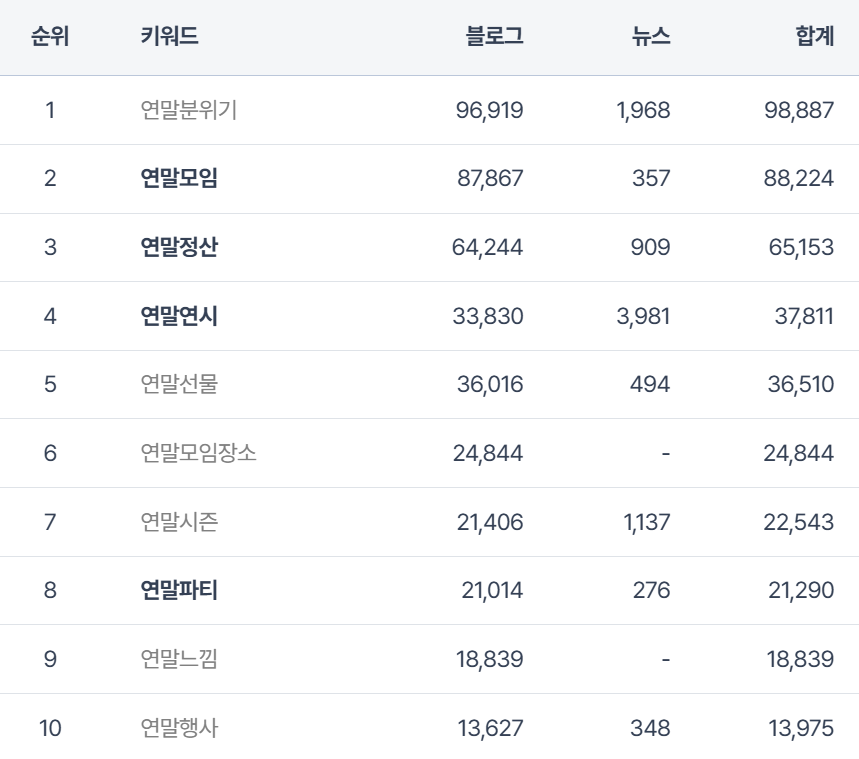Screen dimensions: 859x759
Task: Select the 연말느낌 keyword
Action: 179,659
